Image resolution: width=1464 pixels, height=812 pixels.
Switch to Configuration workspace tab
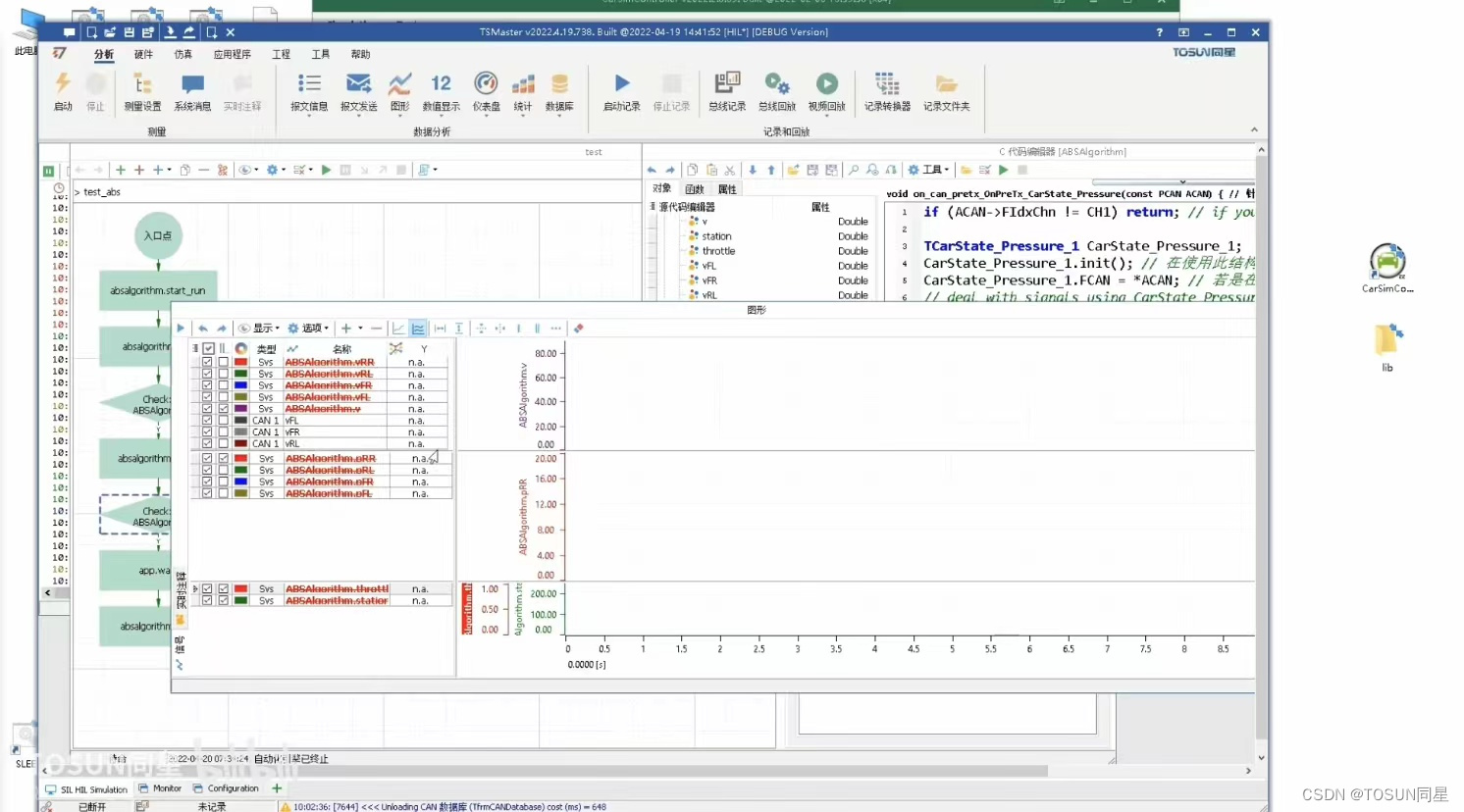(227, 788)
